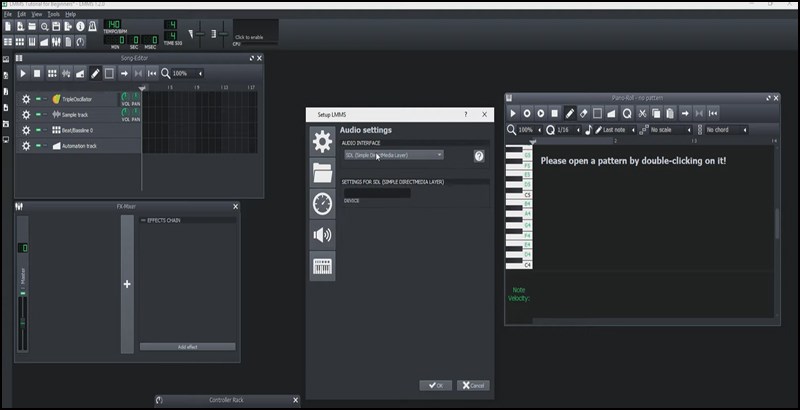This screenshot has width=800, height=410.
Task: Click Add effect button in FX-Mixer
Action: coord(187,346)
